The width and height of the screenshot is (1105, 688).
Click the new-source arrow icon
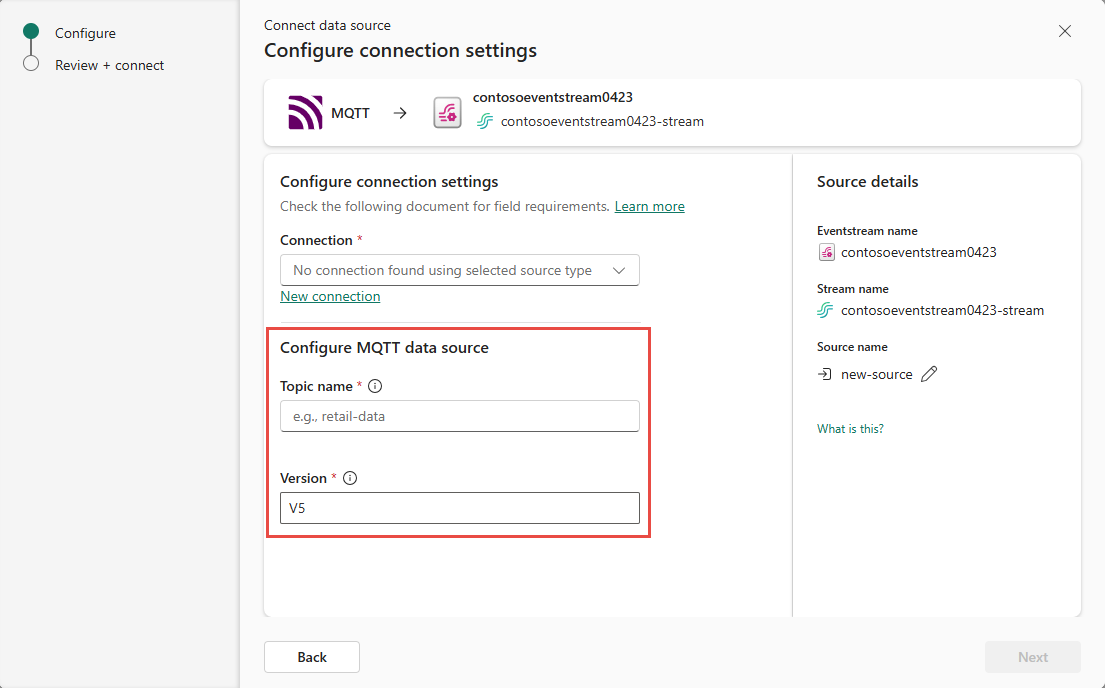[825, 374]
